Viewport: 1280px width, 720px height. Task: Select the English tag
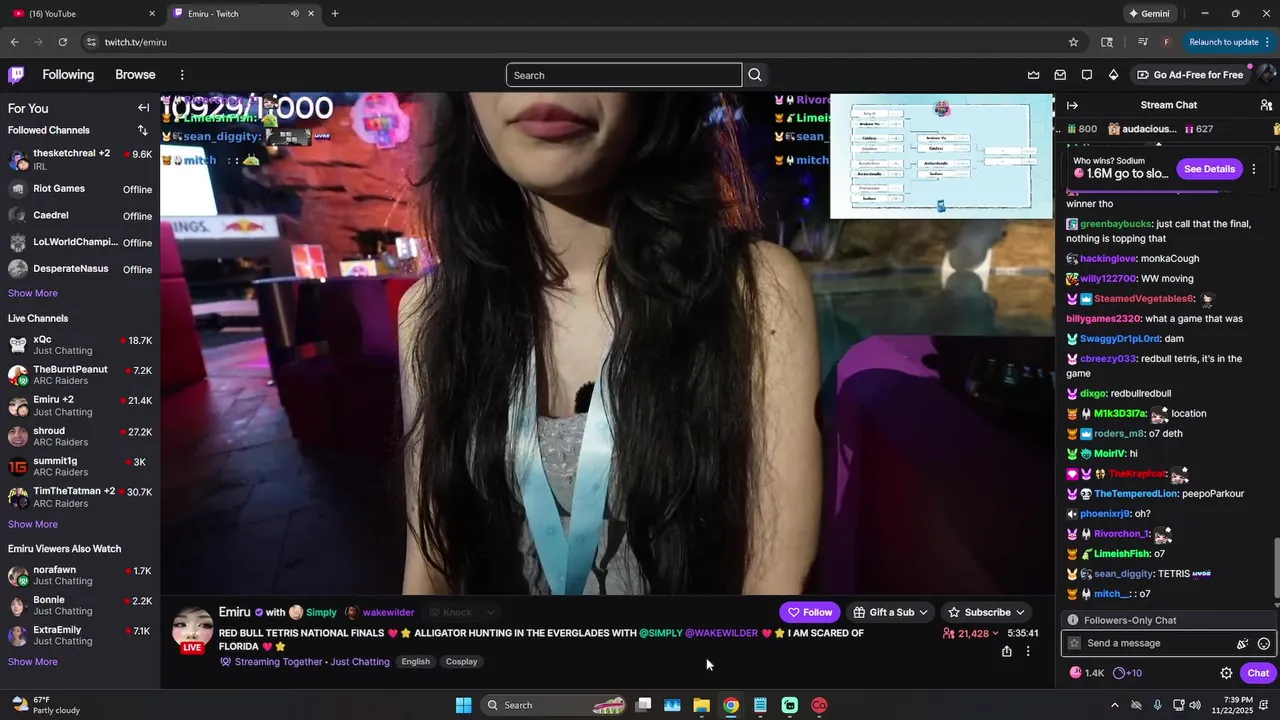tap(415, 662)
